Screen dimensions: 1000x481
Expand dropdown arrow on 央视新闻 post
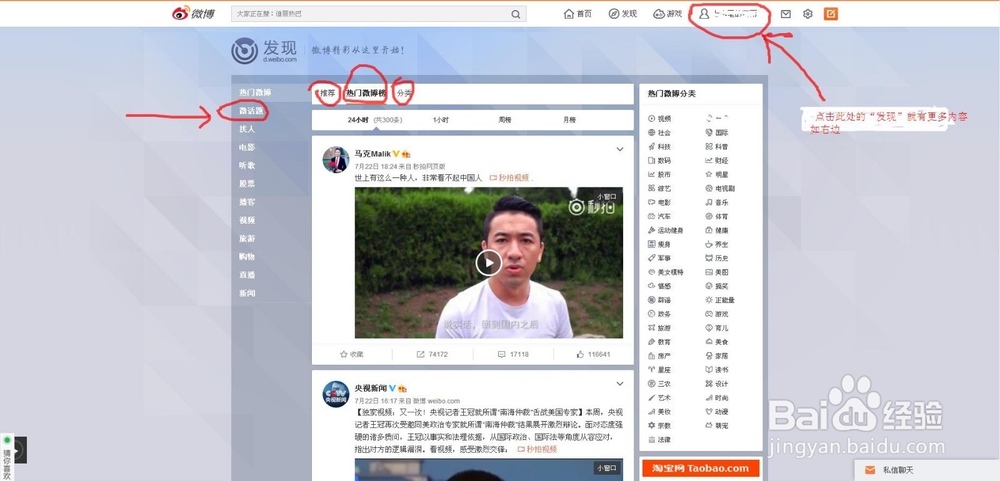click(619, 383)
